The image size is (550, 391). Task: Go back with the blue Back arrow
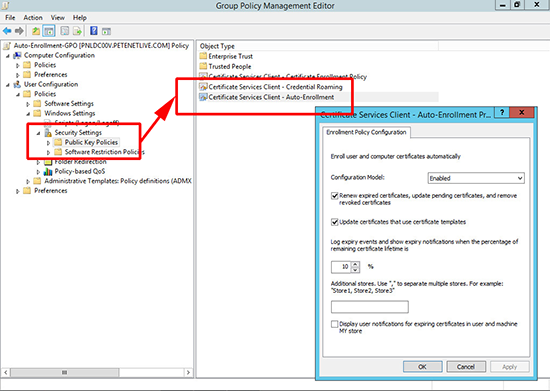coord(7,31)
